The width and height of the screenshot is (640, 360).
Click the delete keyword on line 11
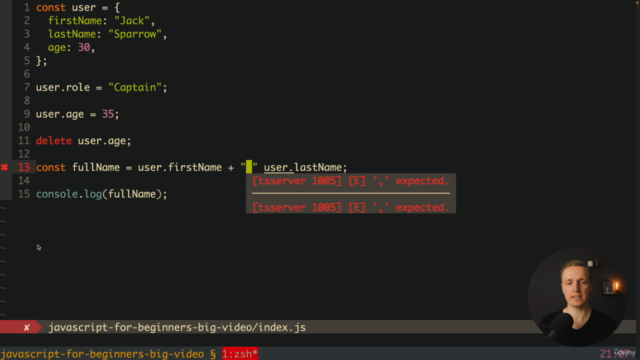pos(54,141)
